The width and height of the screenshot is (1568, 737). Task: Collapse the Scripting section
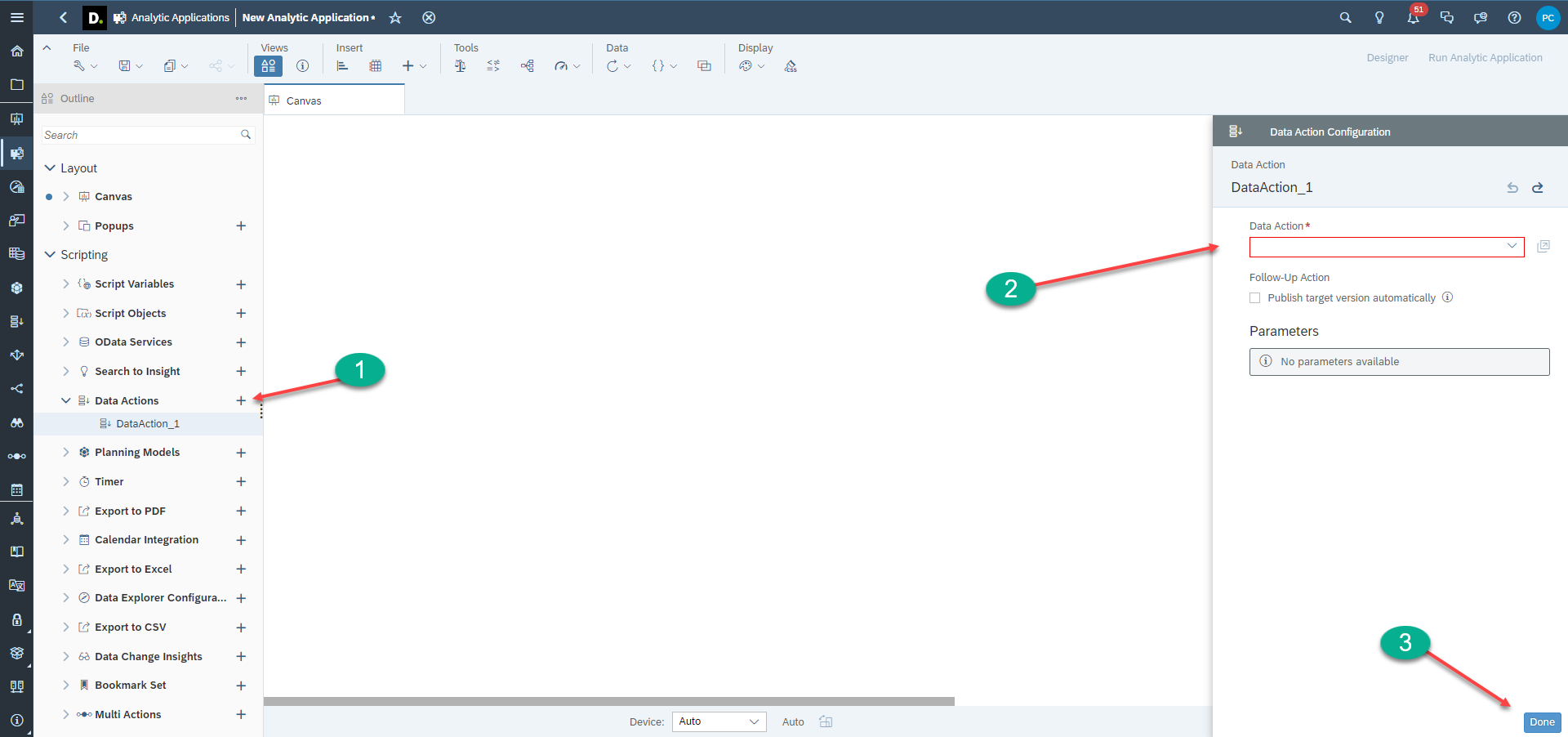click(x=50, y=255)
